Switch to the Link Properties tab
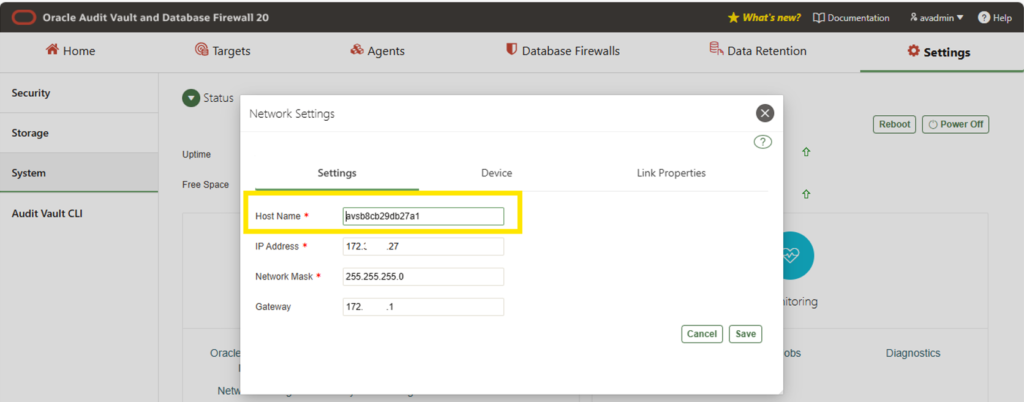The height and width of the screenshot is (402, 1024). 671,173
